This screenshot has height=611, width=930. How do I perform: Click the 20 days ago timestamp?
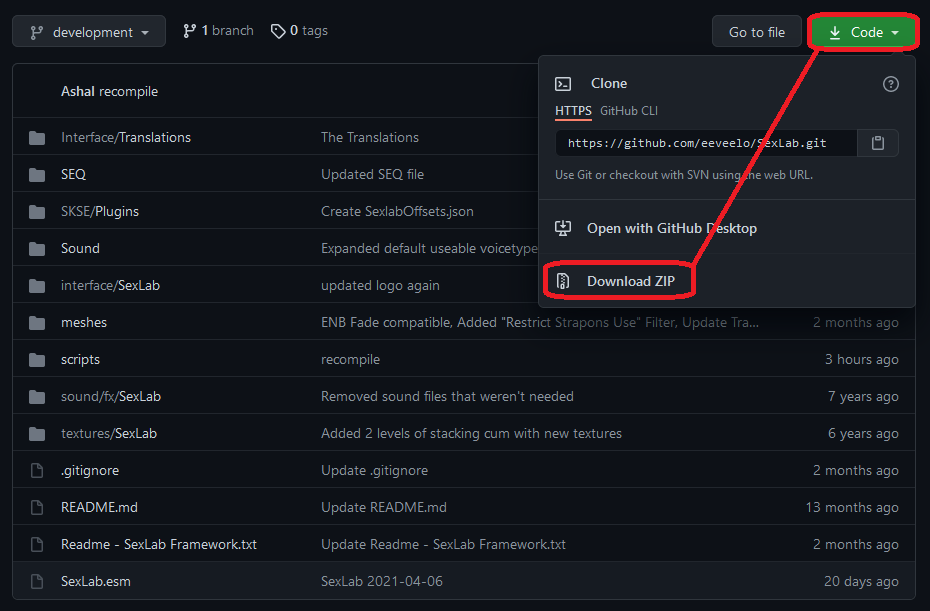coord(861,581)
